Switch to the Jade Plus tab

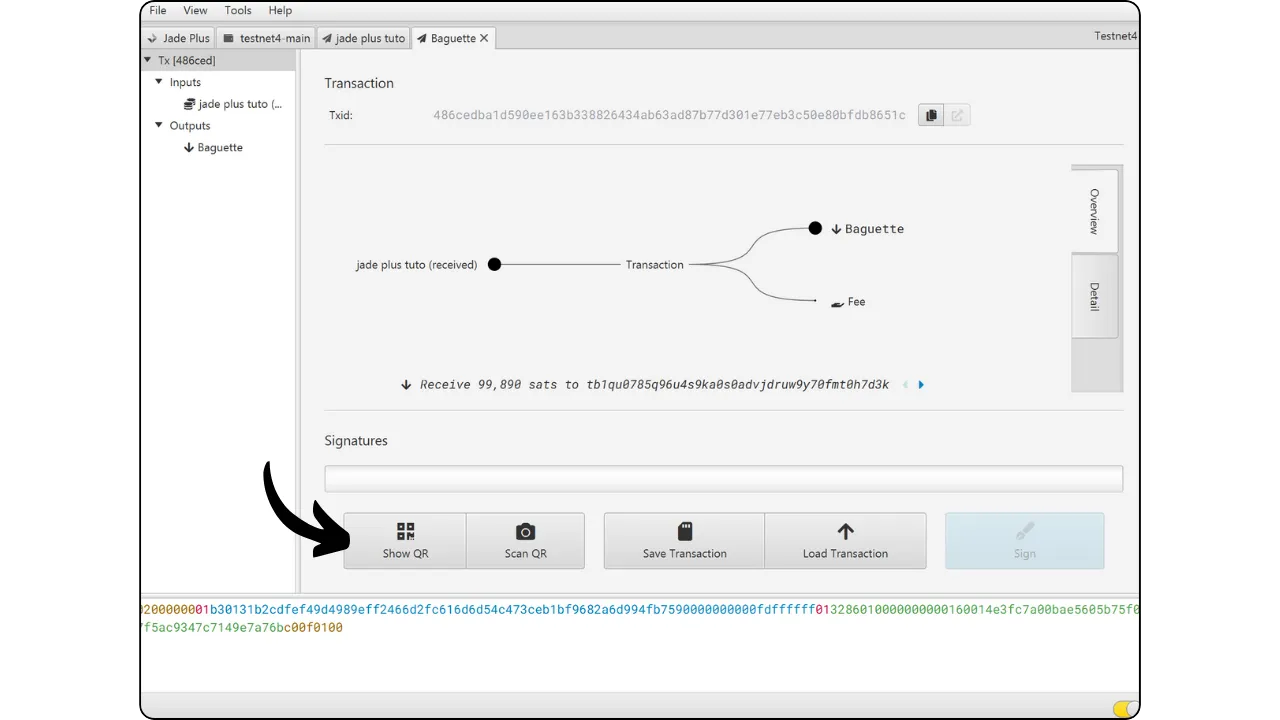click(179, 38)
